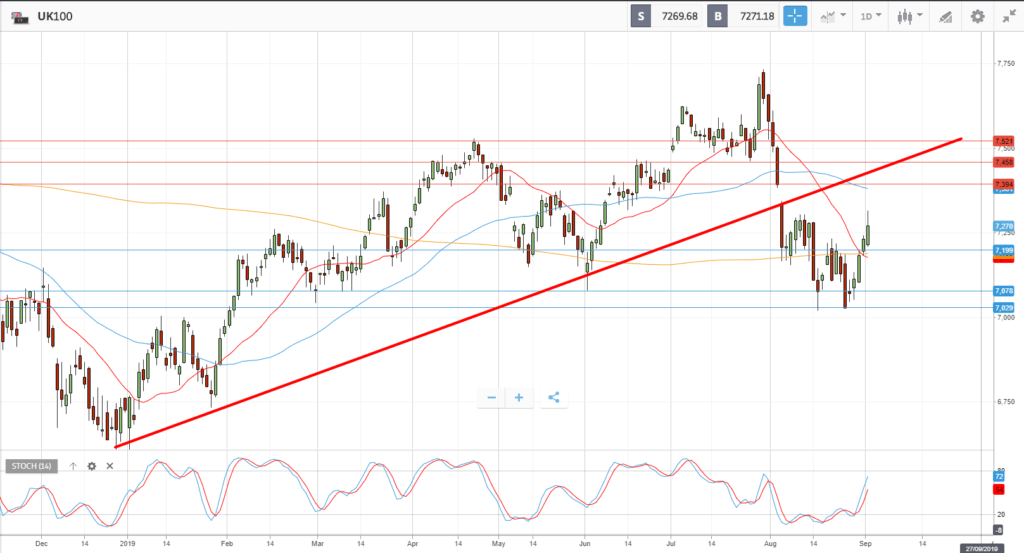1024x553 pixels.
Task: Open the 1D timeframe dropdown
Action: [x=871, y=16]
